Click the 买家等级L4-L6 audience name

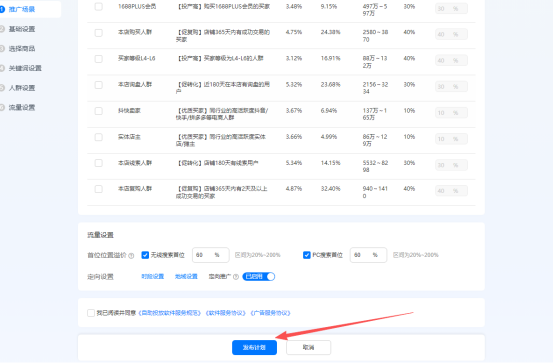pos(136,58)
